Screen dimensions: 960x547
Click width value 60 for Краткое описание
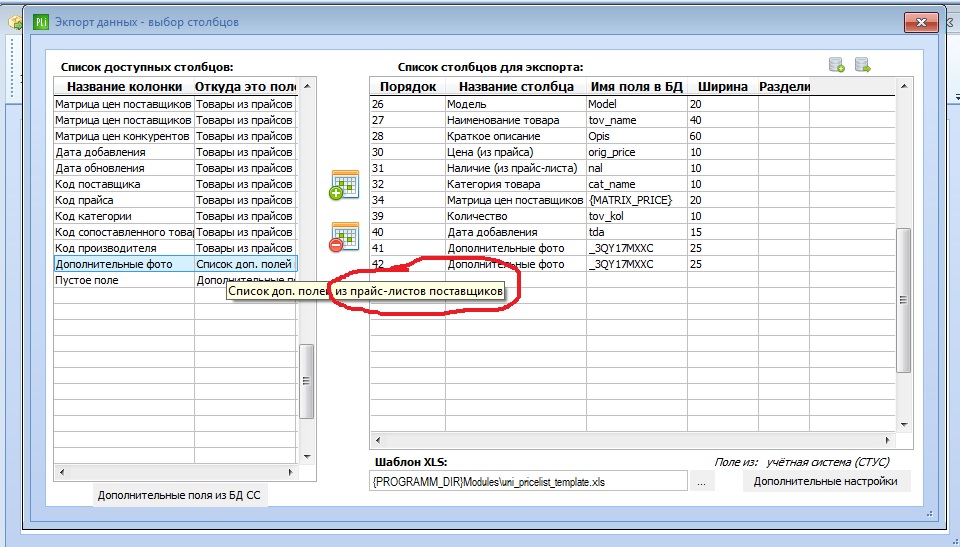coord(722,136)
